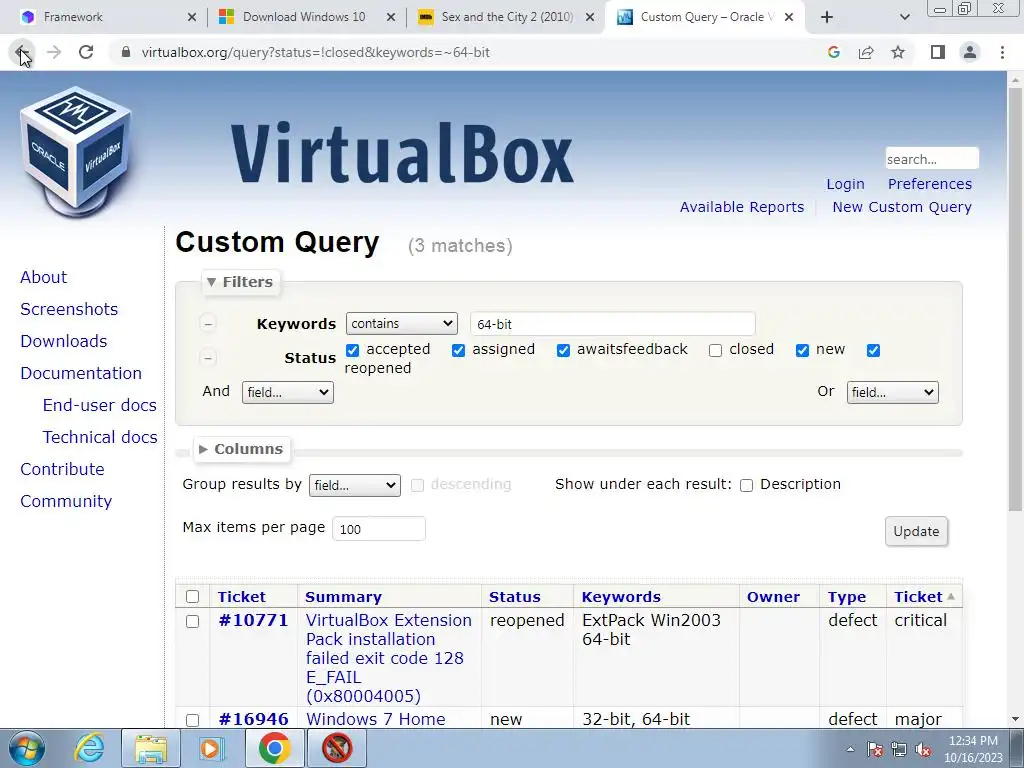Image resolution: width=1024 pixels, height=768 pixels.
Task: Open the Keywords 'contains' dropdown
Action: pyautogui.click(x=402, y=323)
